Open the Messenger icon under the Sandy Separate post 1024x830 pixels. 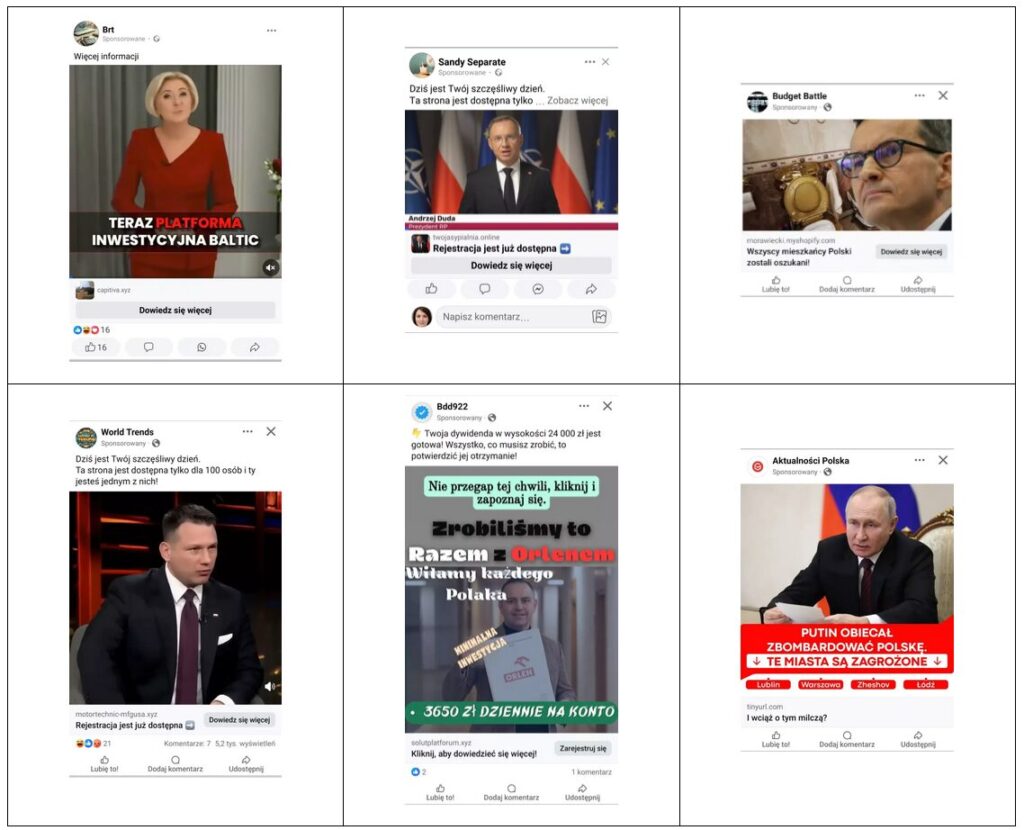click(x=537, y=289)
